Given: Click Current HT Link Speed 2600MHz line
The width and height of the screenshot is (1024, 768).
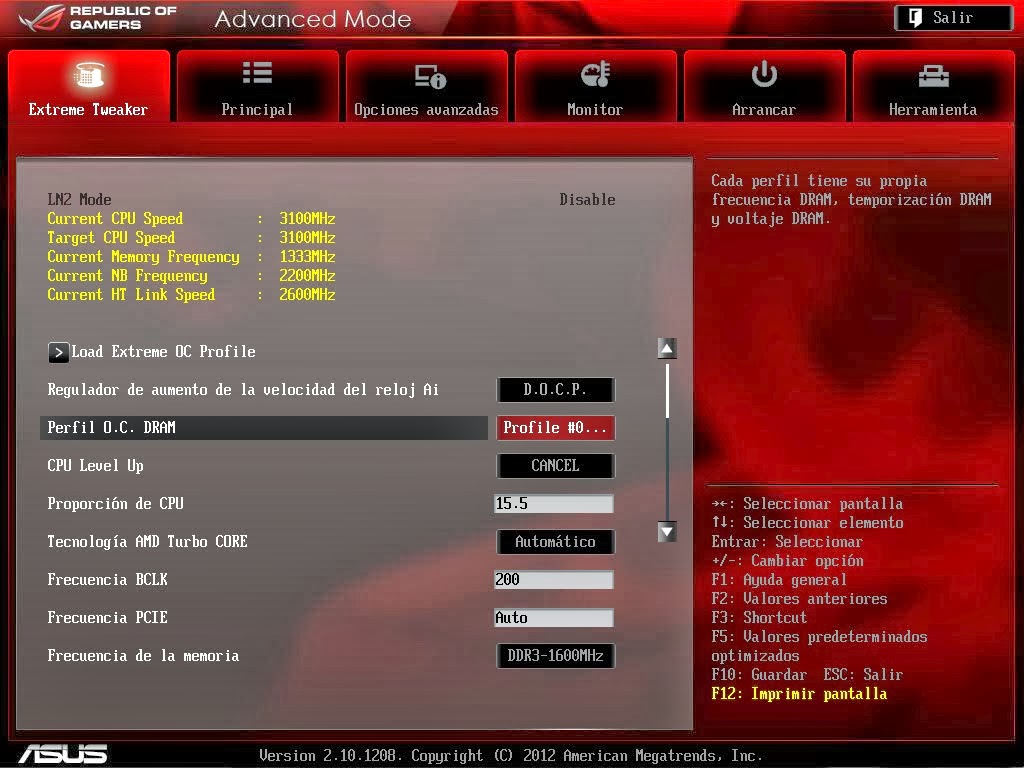Looking at the screenshot, I should (x=191, y=295).
